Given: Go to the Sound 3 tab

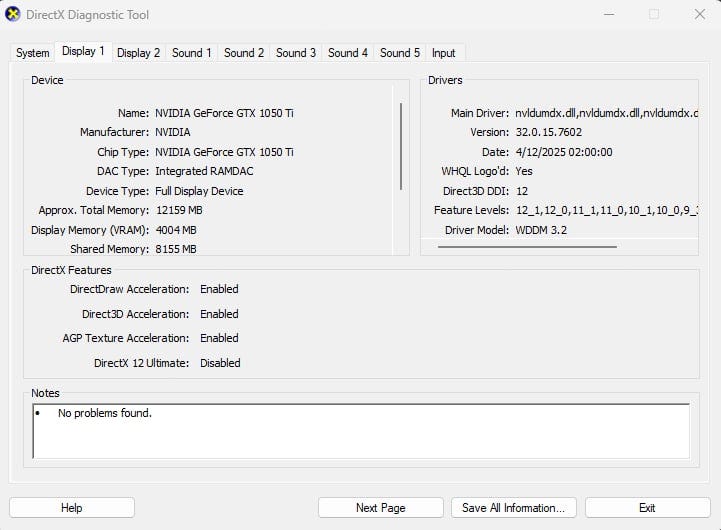Looking at the screenshot, I should (296, 53).
